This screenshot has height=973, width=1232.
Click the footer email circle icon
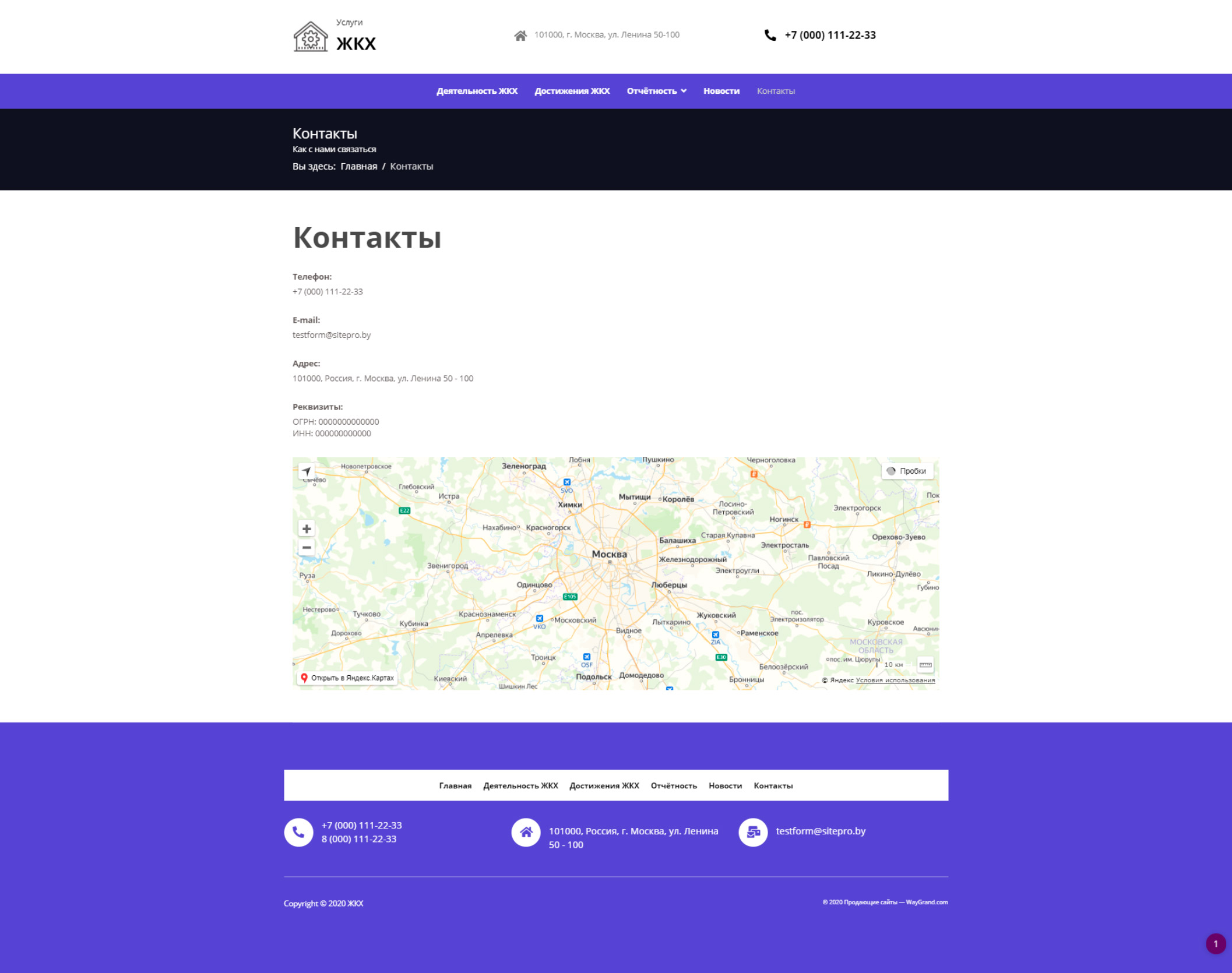click(753, 832)
